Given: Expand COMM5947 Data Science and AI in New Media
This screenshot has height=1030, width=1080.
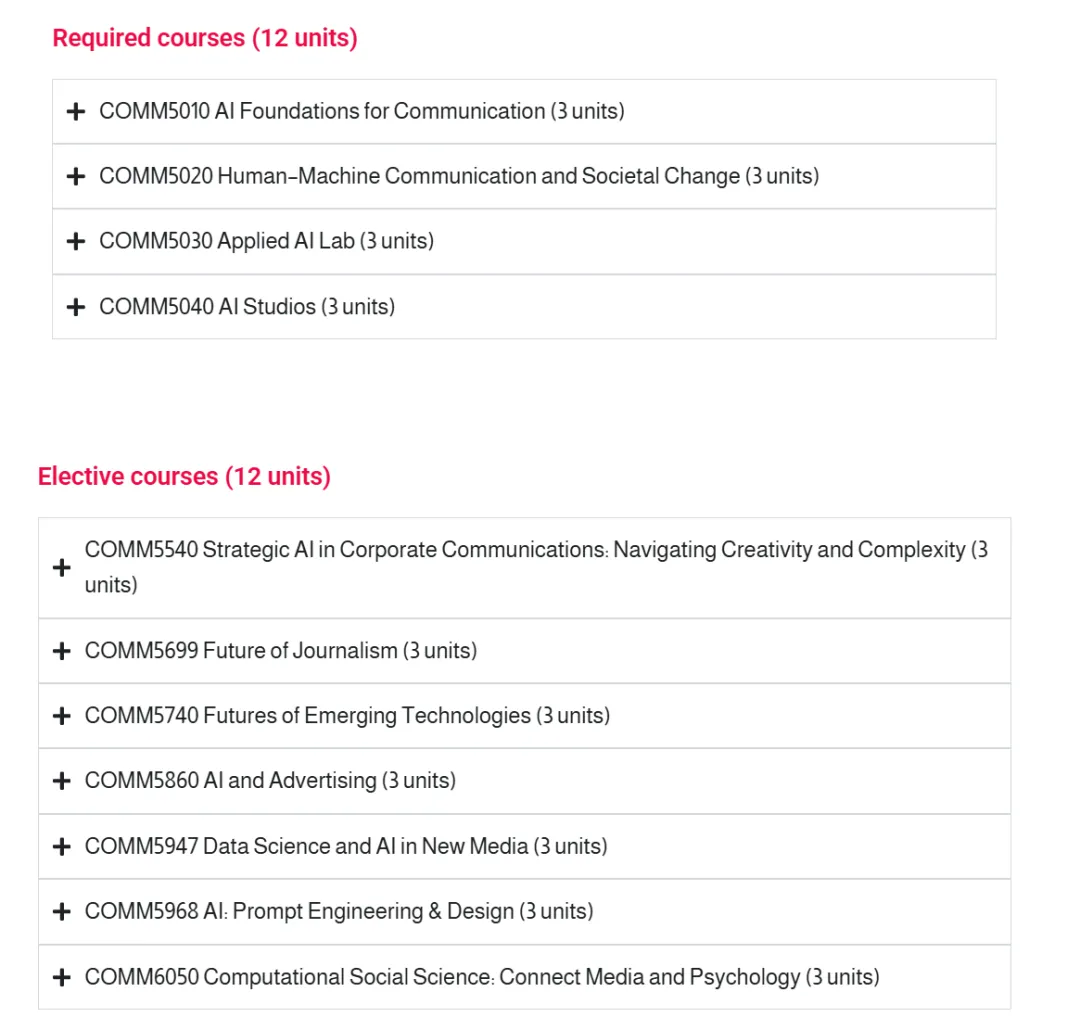Looking at the screenshot, I should 524,846.
